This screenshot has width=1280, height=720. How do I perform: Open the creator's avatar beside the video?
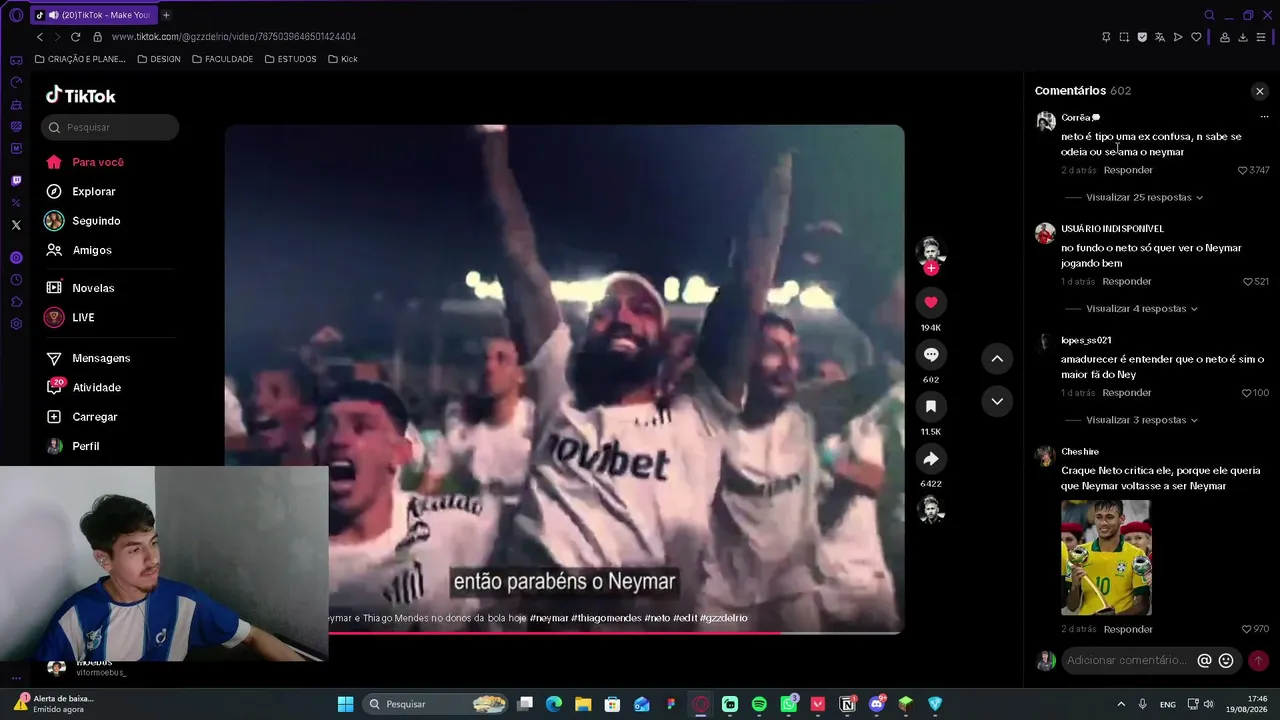click(x=931, y=250)
